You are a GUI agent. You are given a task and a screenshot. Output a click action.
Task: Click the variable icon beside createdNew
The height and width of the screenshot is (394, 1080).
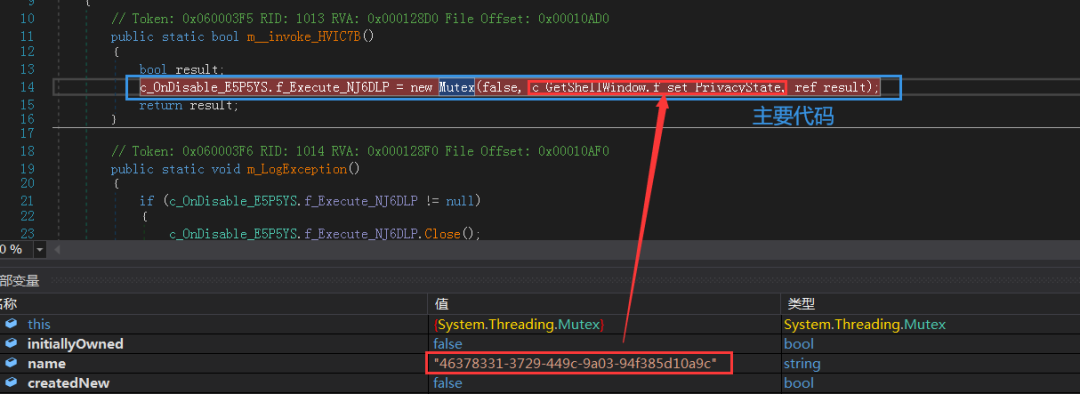[x=10, y=383]
